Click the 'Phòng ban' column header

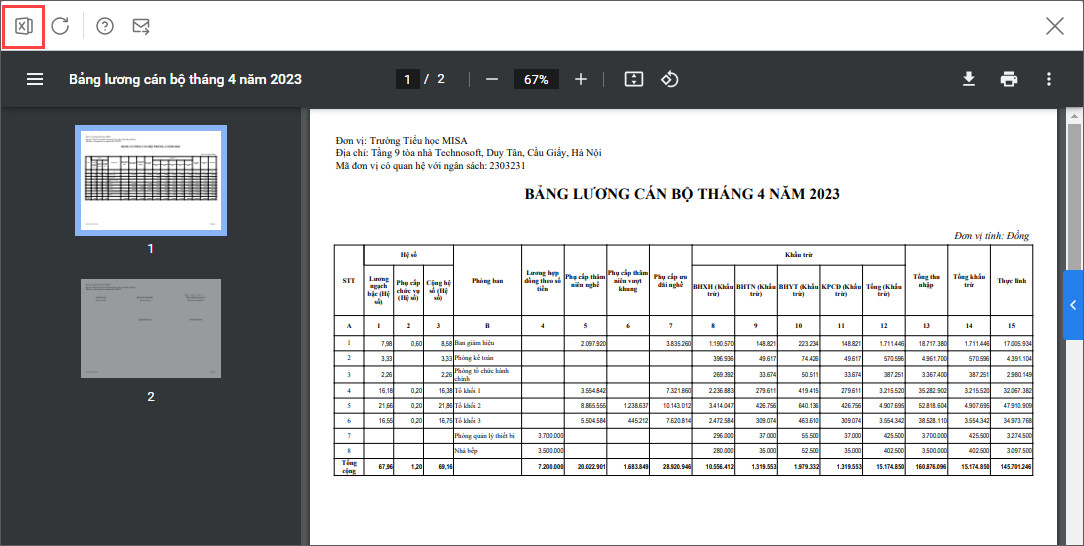[487, 281]
